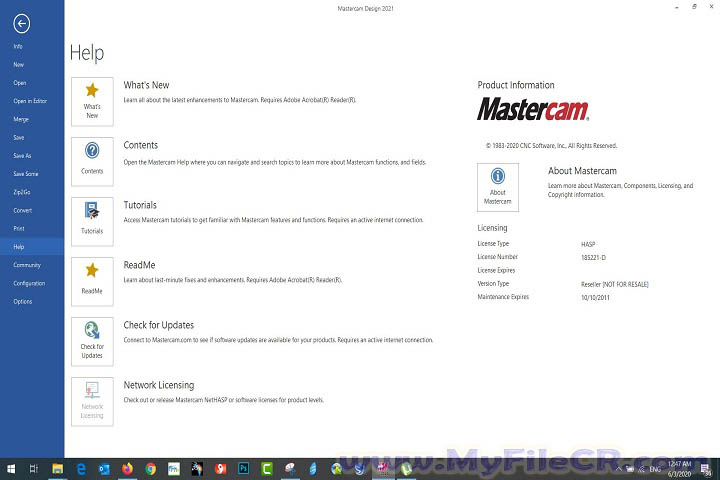The image size is (720, 480).
Task: Select Convert in the sidebar
Action: point(22,210)
